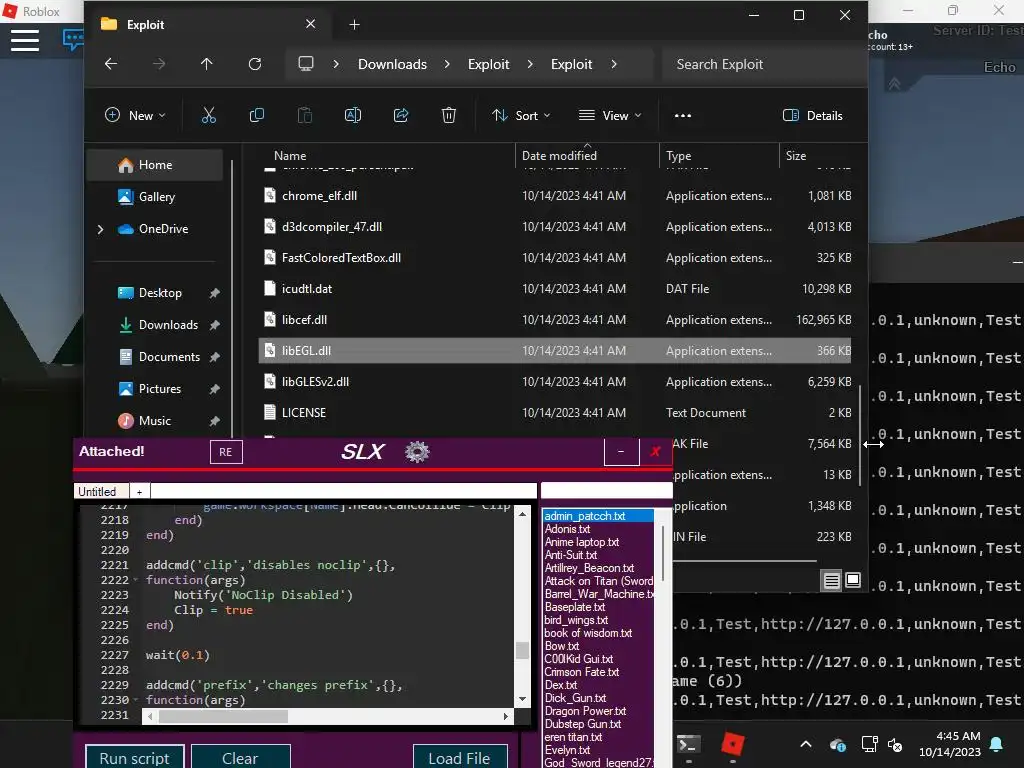Open the Sort dropdown
1024x768 pixels.
[x=521, y=116]
